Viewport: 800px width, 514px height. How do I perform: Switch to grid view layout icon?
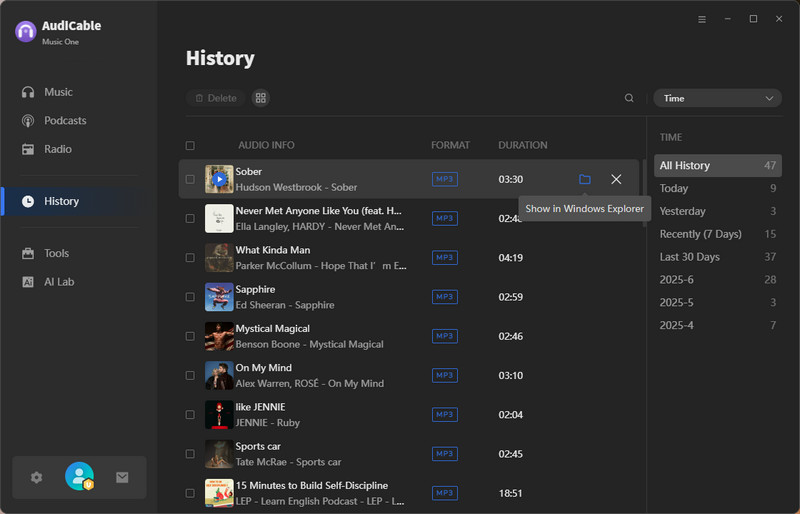261,98
